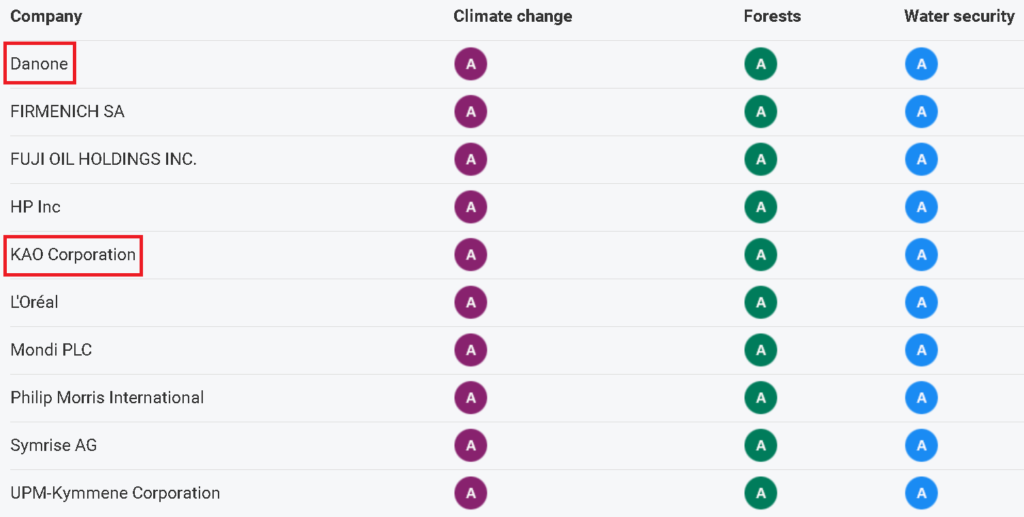Click the Forests column header
Viewport: 1024px width, 517px height.
click(x=773, y=17)
